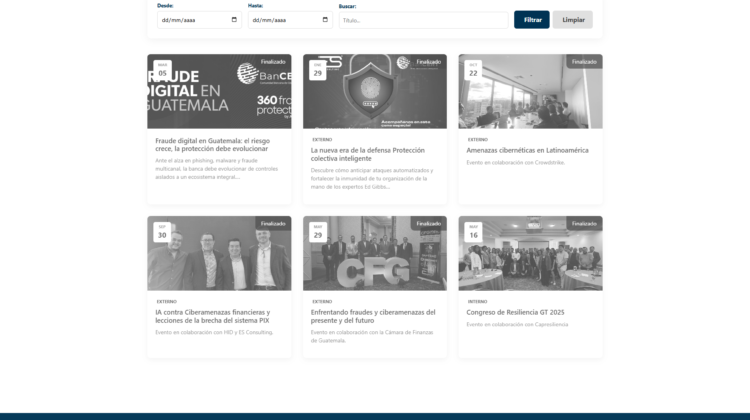Click the Sep 30 date badge

pos(162,232)
